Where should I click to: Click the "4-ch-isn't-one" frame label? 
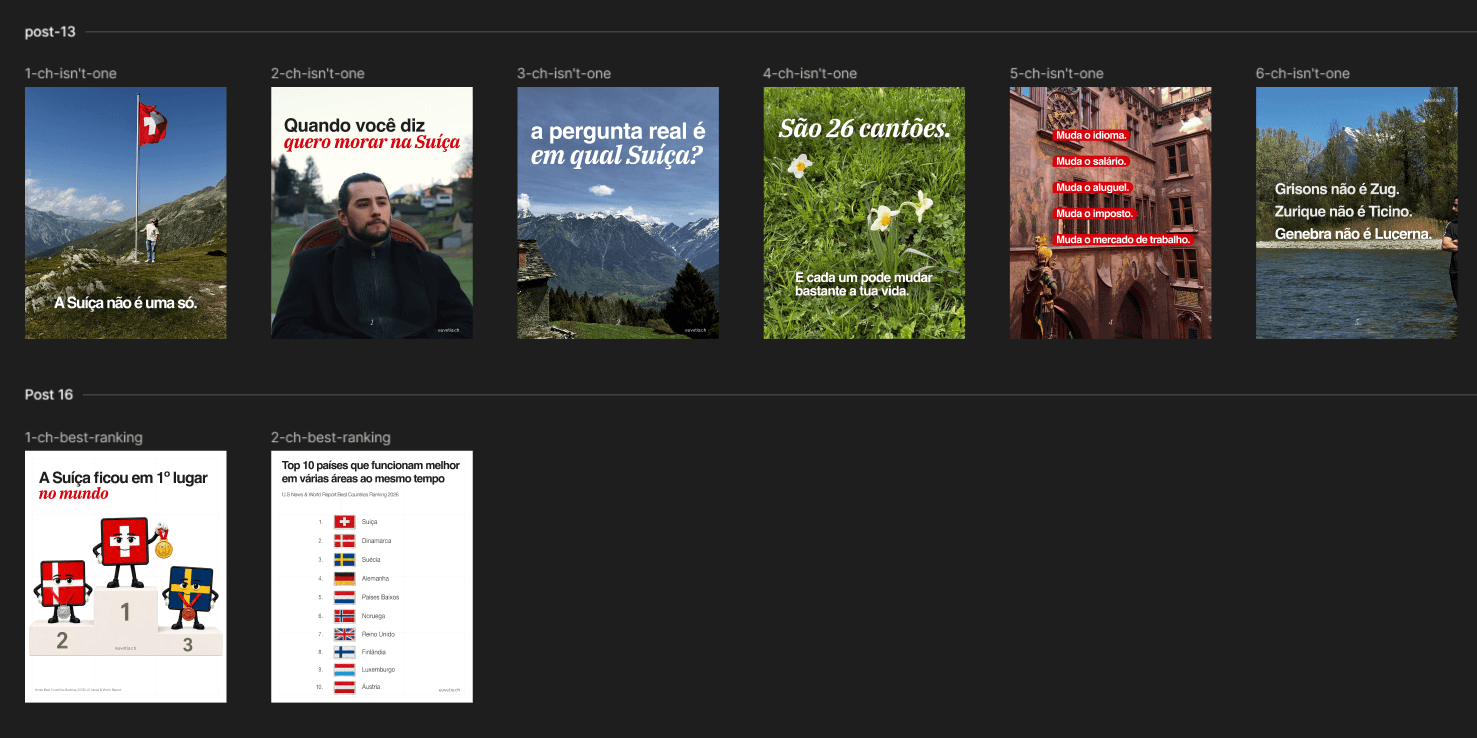(x=810, y=73)
